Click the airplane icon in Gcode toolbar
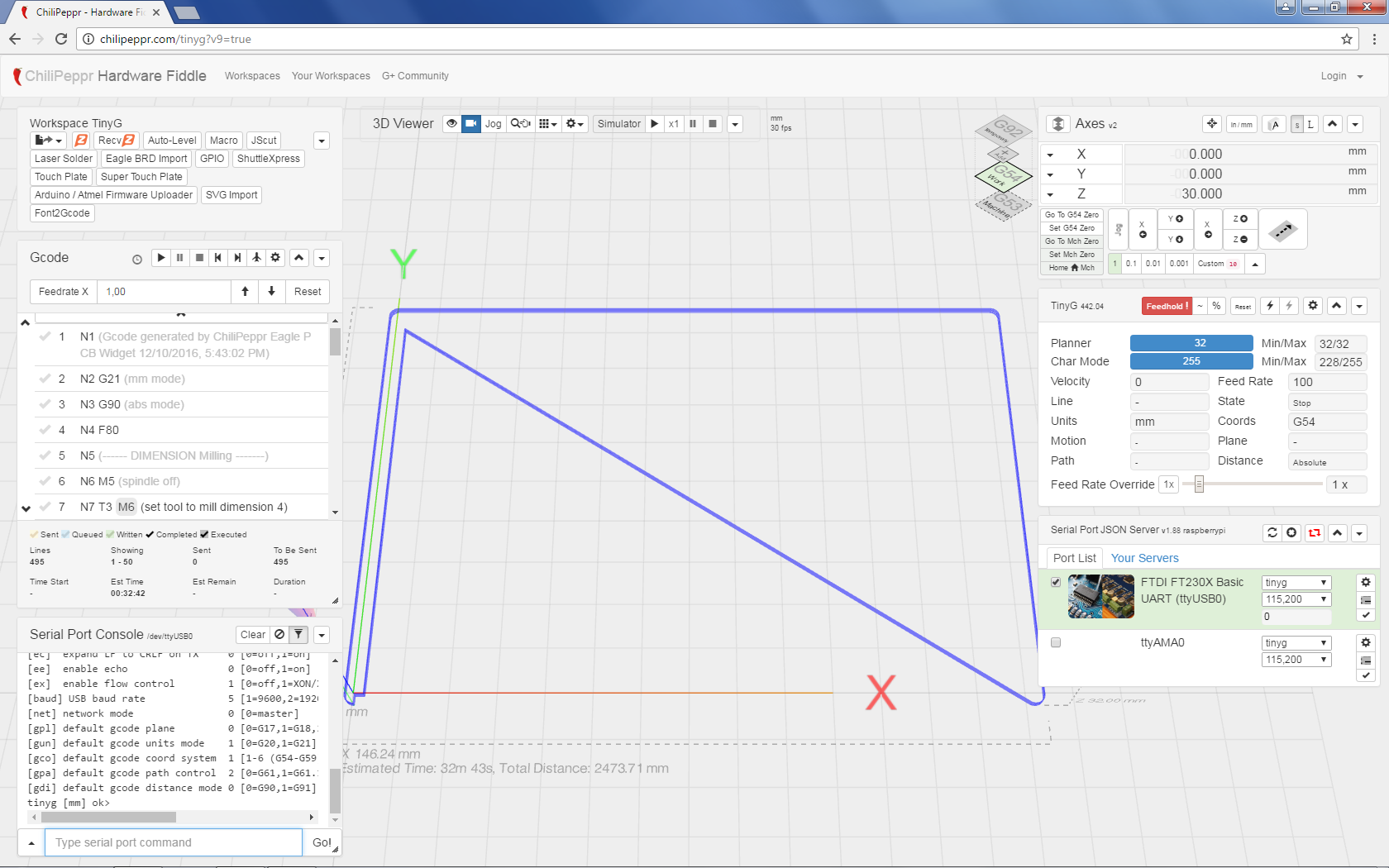This screenshot has height=868, width=1389. [256, 258]
